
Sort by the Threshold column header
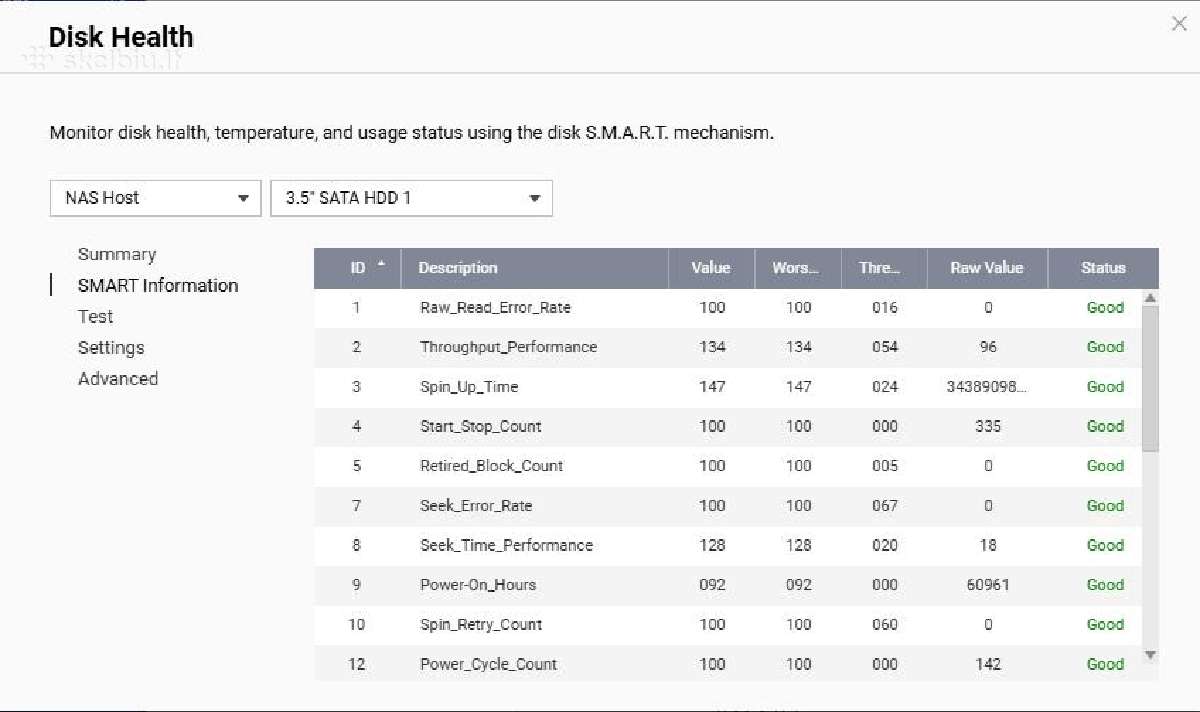pyautogui.click(x=884, y=268)
